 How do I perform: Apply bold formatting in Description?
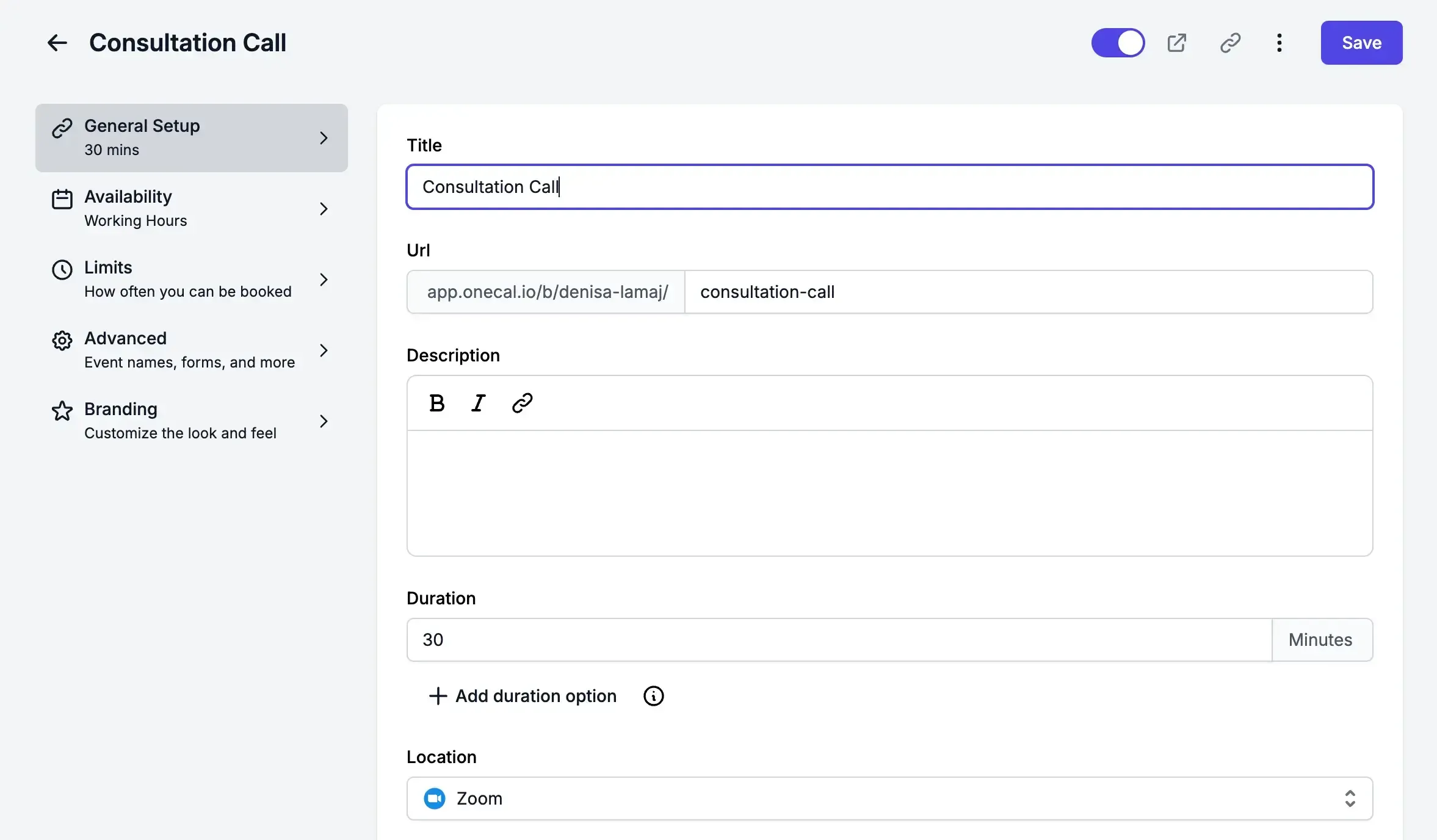click(436, 403)
